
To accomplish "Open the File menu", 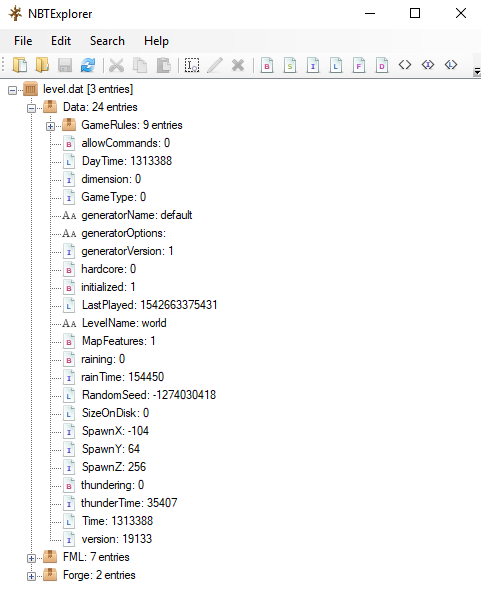I will tap(23, 41).
